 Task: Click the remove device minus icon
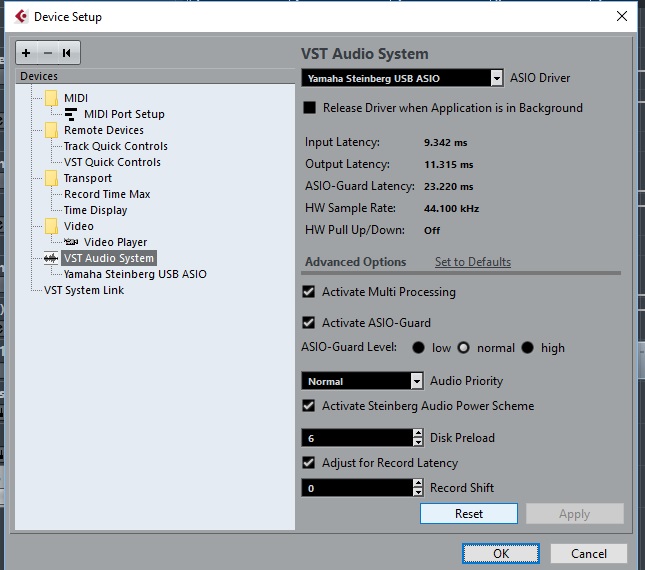point(48,53)
